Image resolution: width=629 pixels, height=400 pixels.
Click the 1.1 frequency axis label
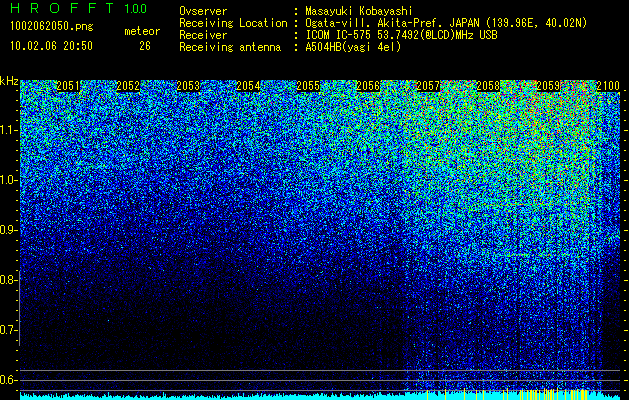point(9,130)
